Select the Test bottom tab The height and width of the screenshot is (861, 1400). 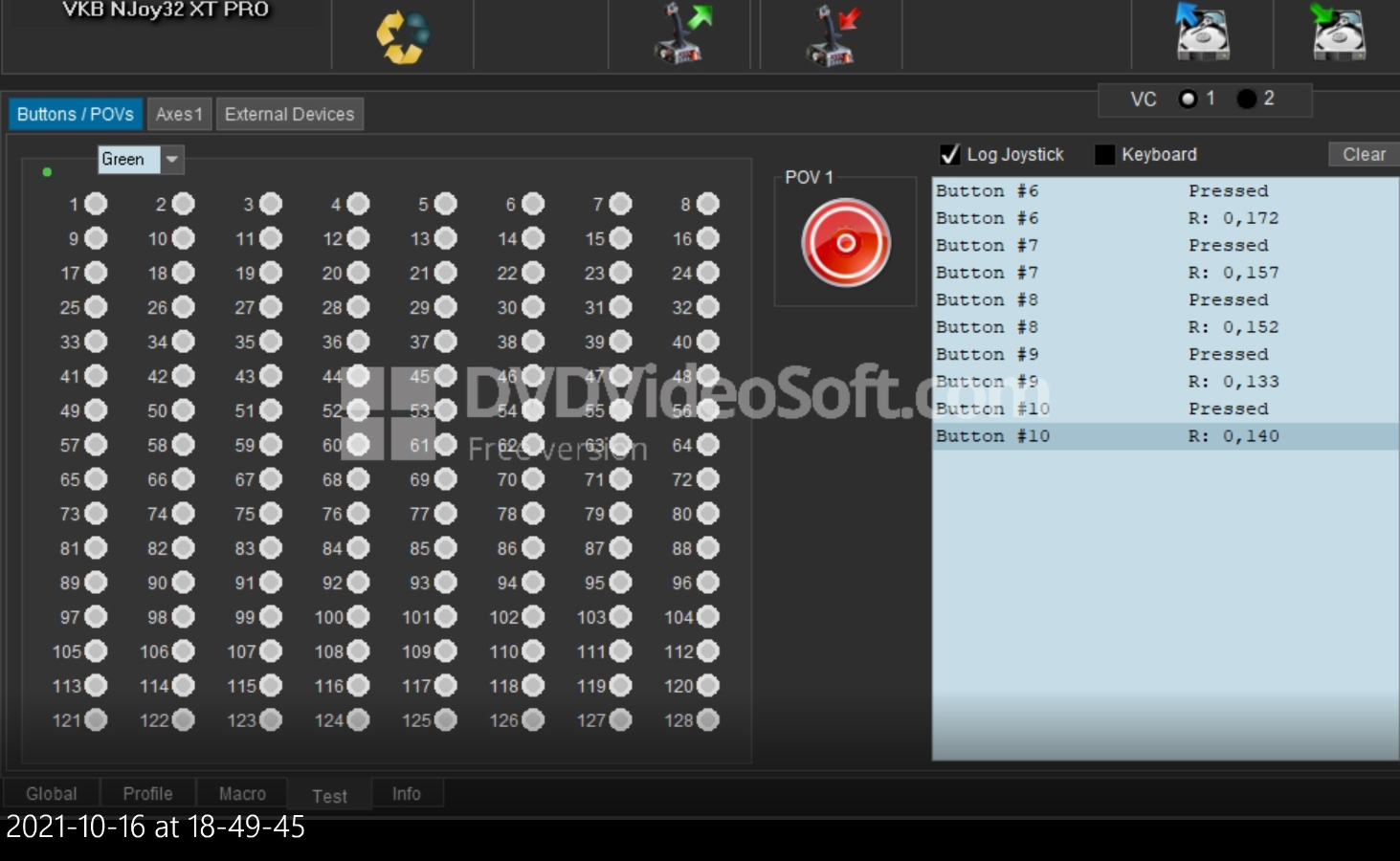[329, 795]
